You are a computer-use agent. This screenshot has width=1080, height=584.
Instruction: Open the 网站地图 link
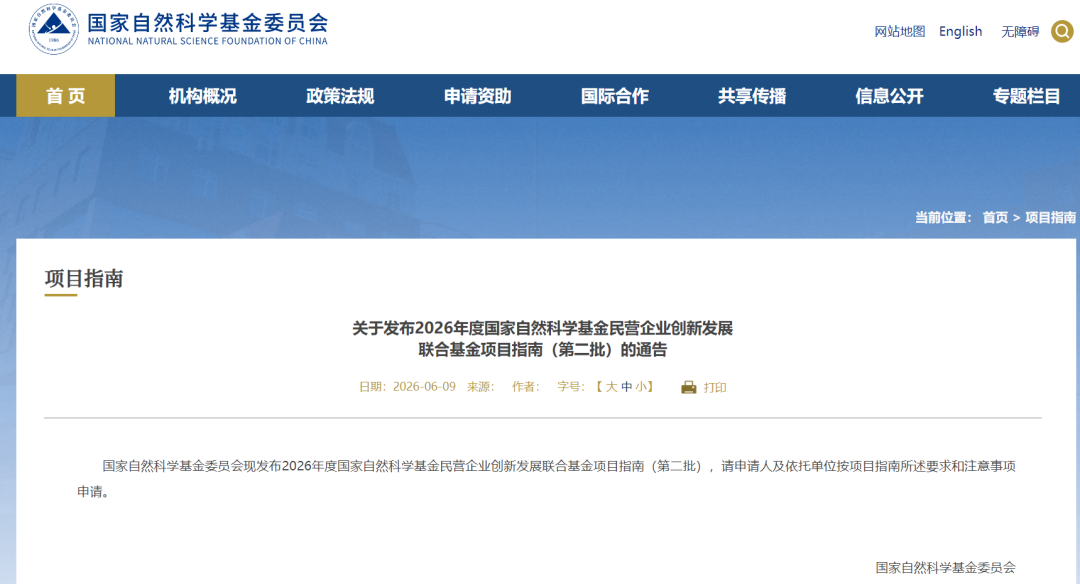[x=900, y=32]
